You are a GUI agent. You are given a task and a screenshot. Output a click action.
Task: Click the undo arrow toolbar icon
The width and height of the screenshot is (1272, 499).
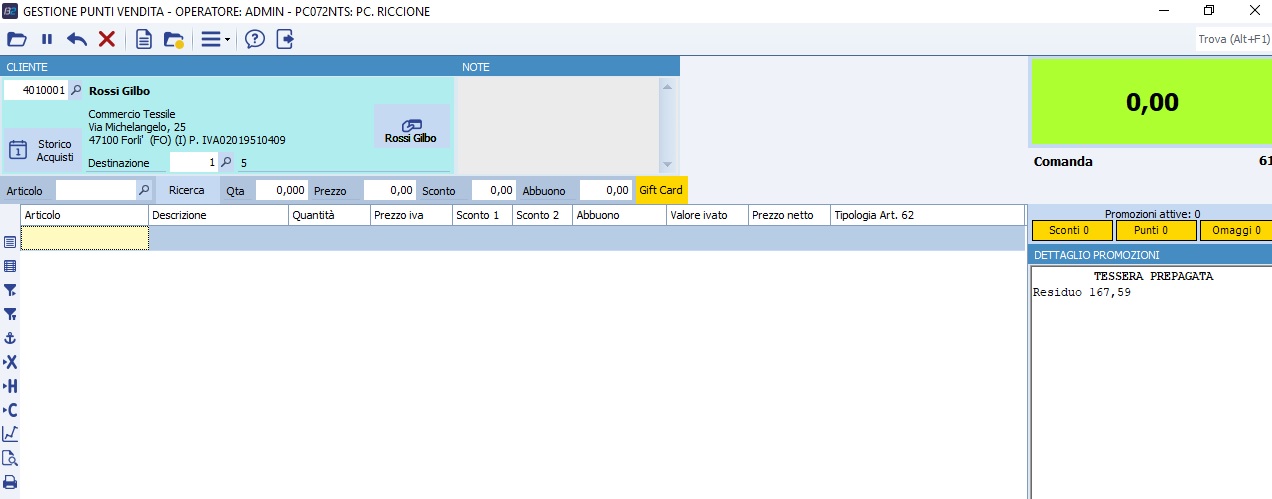(77, 39)
